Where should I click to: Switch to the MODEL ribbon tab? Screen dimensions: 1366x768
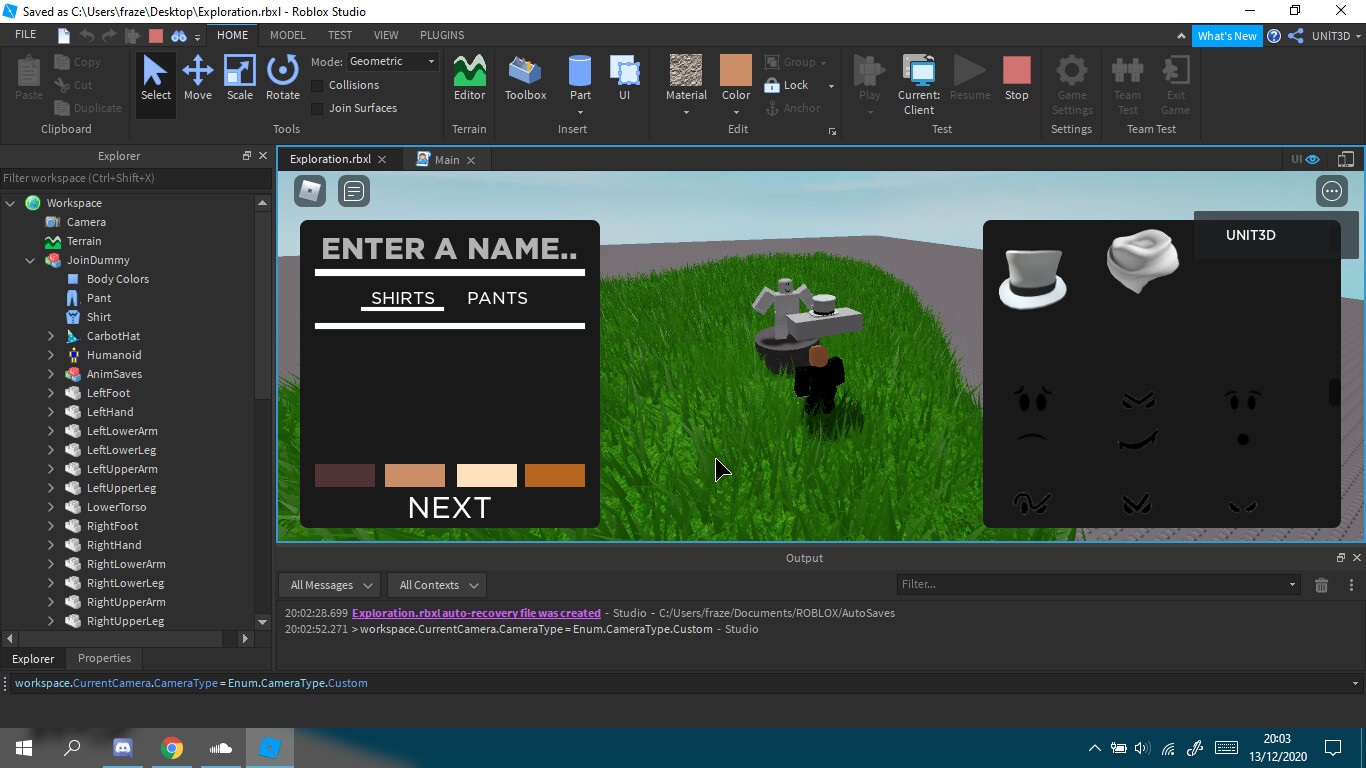(287, 34)
